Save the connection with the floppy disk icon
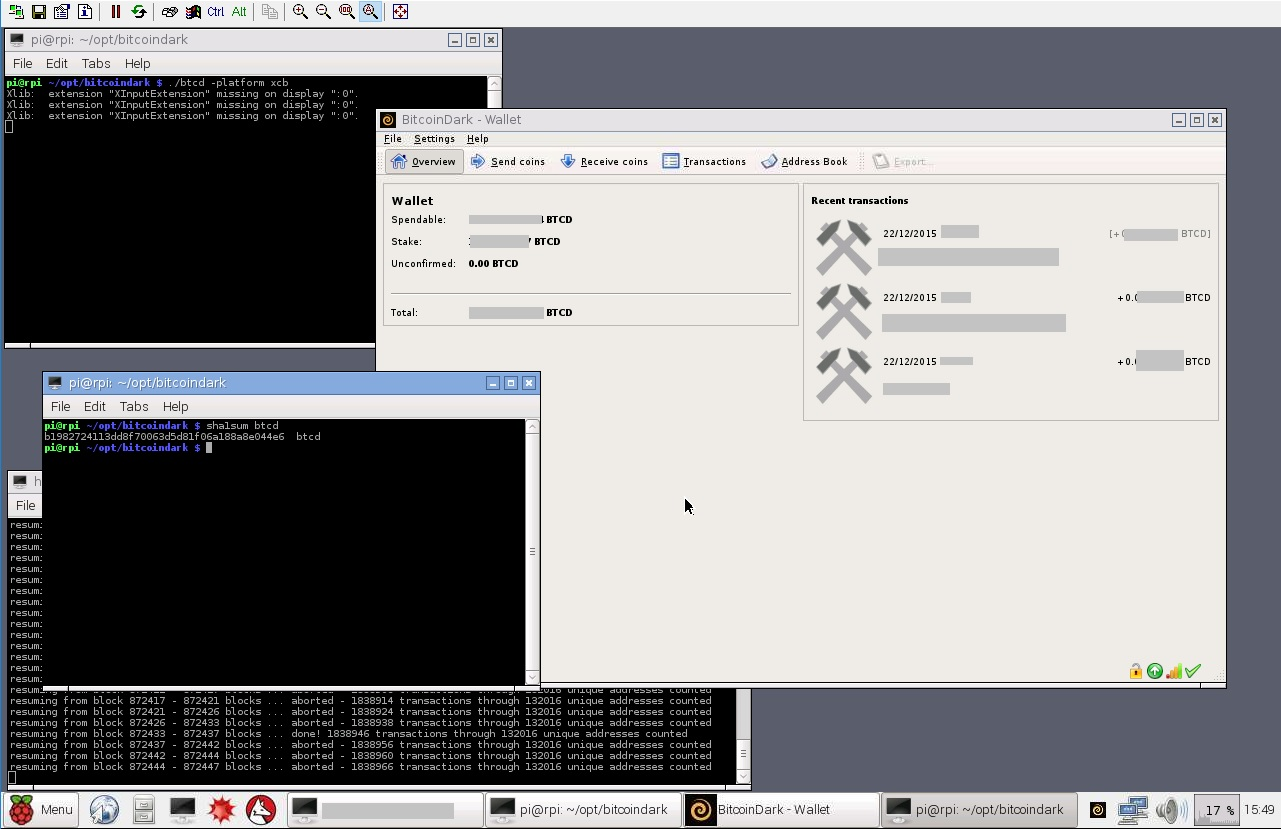The height and width of the screenshot is (829, 1281). [x=38, y=12]
